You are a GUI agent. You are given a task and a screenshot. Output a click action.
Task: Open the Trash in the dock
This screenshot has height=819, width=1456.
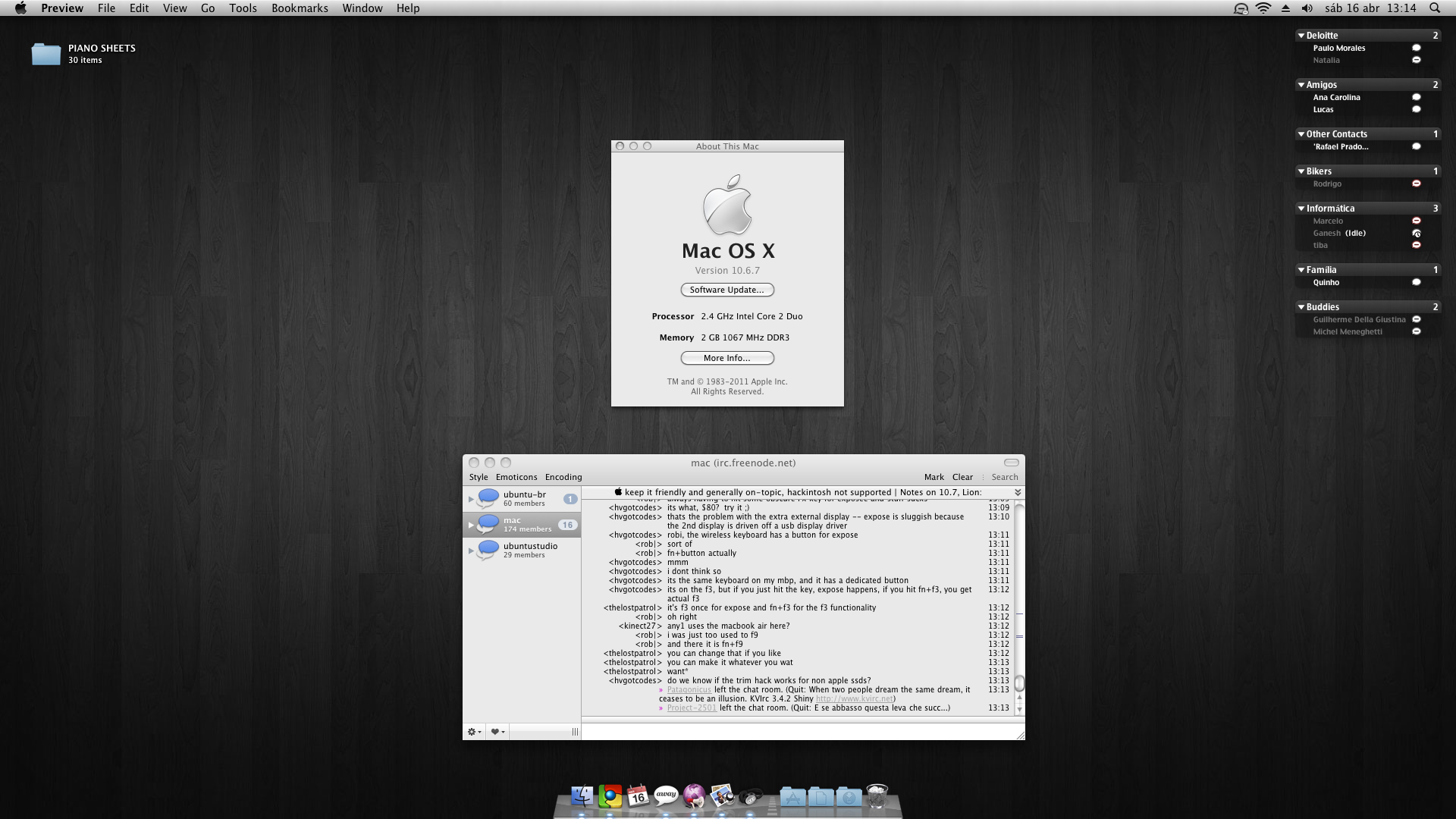tap(877, 795)
